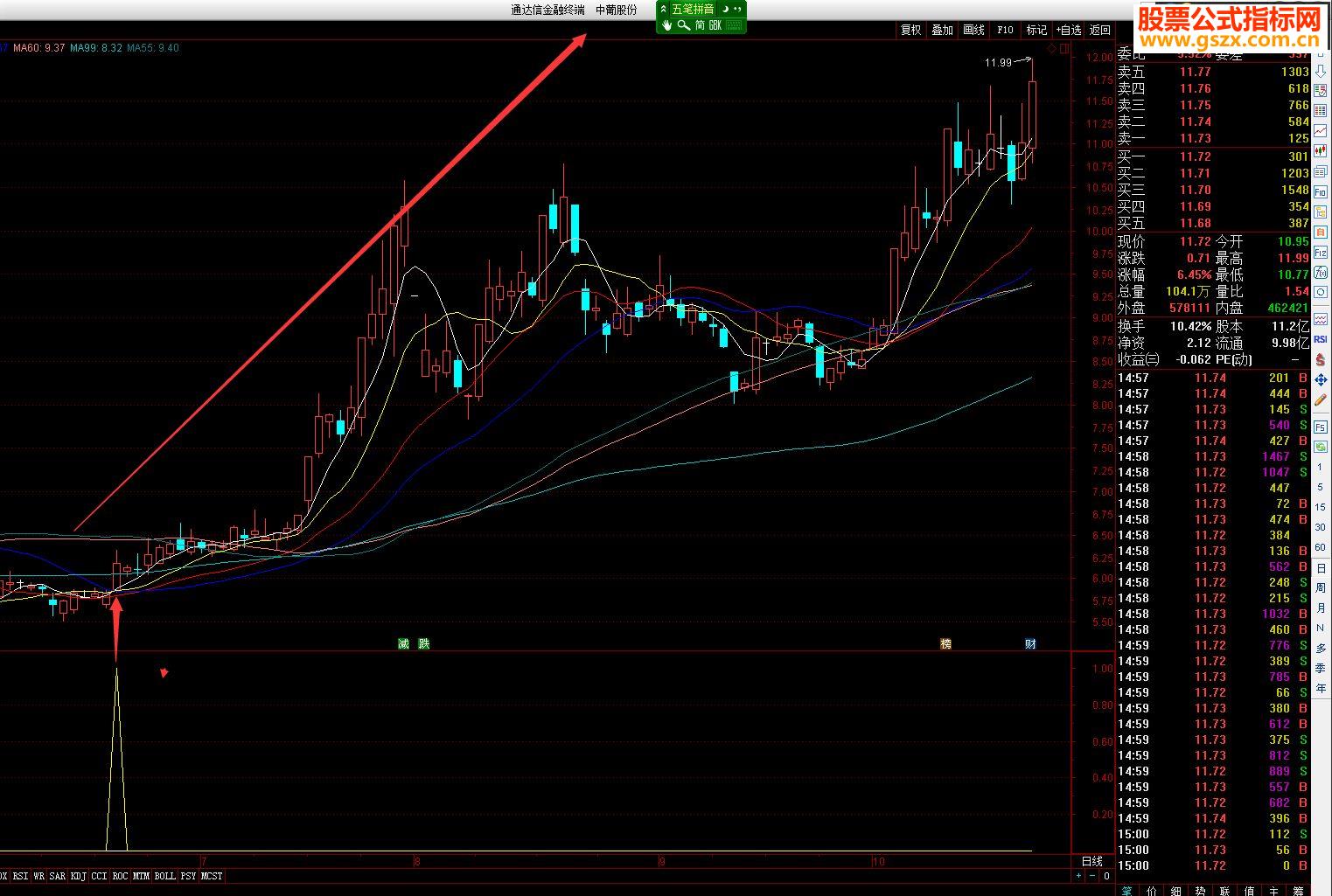Switch to 5-minute period

[1321, 488]
